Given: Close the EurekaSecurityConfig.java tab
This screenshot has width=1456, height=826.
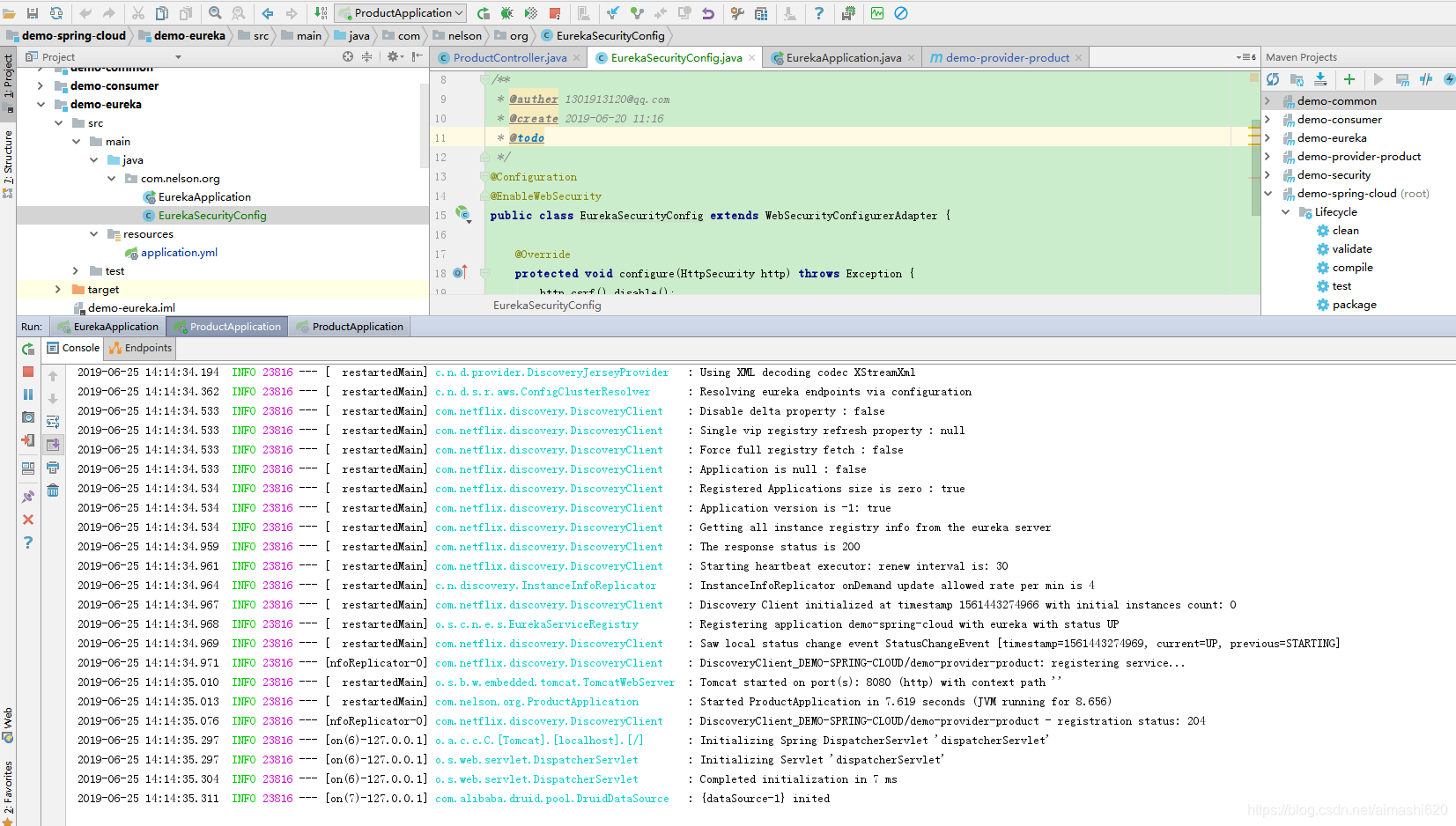Looking at the screenshot, I should click(751, 58).
